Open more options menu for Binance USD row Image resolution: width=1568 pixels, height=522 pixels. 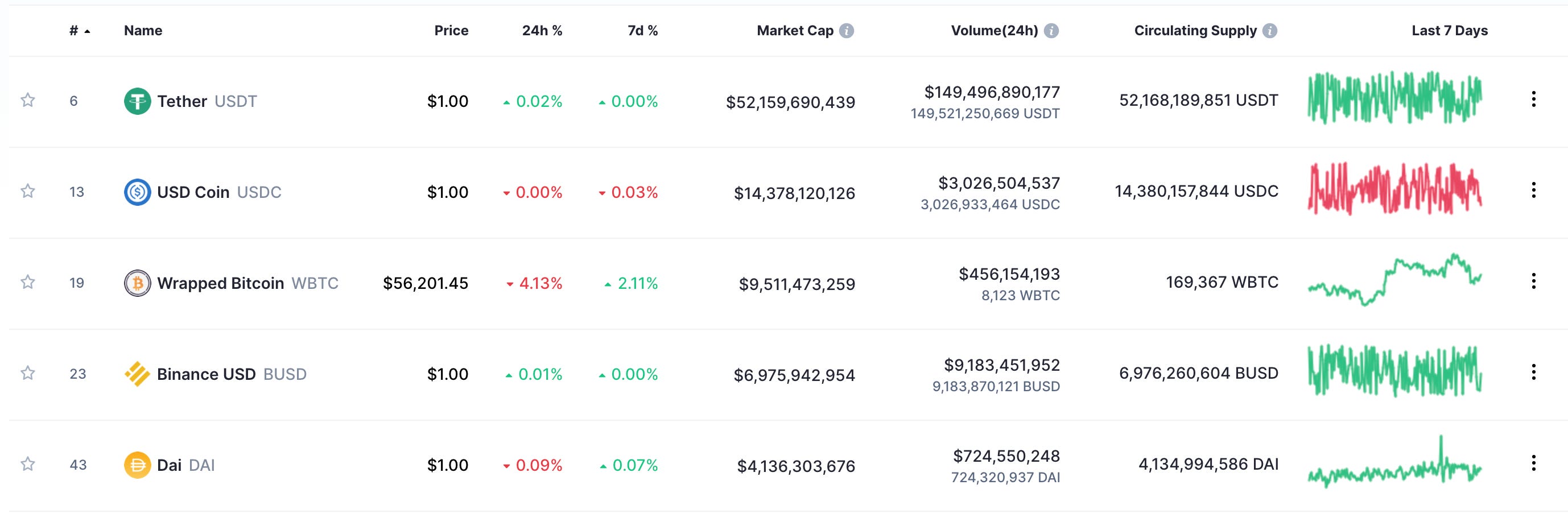tap(1534, 372)
